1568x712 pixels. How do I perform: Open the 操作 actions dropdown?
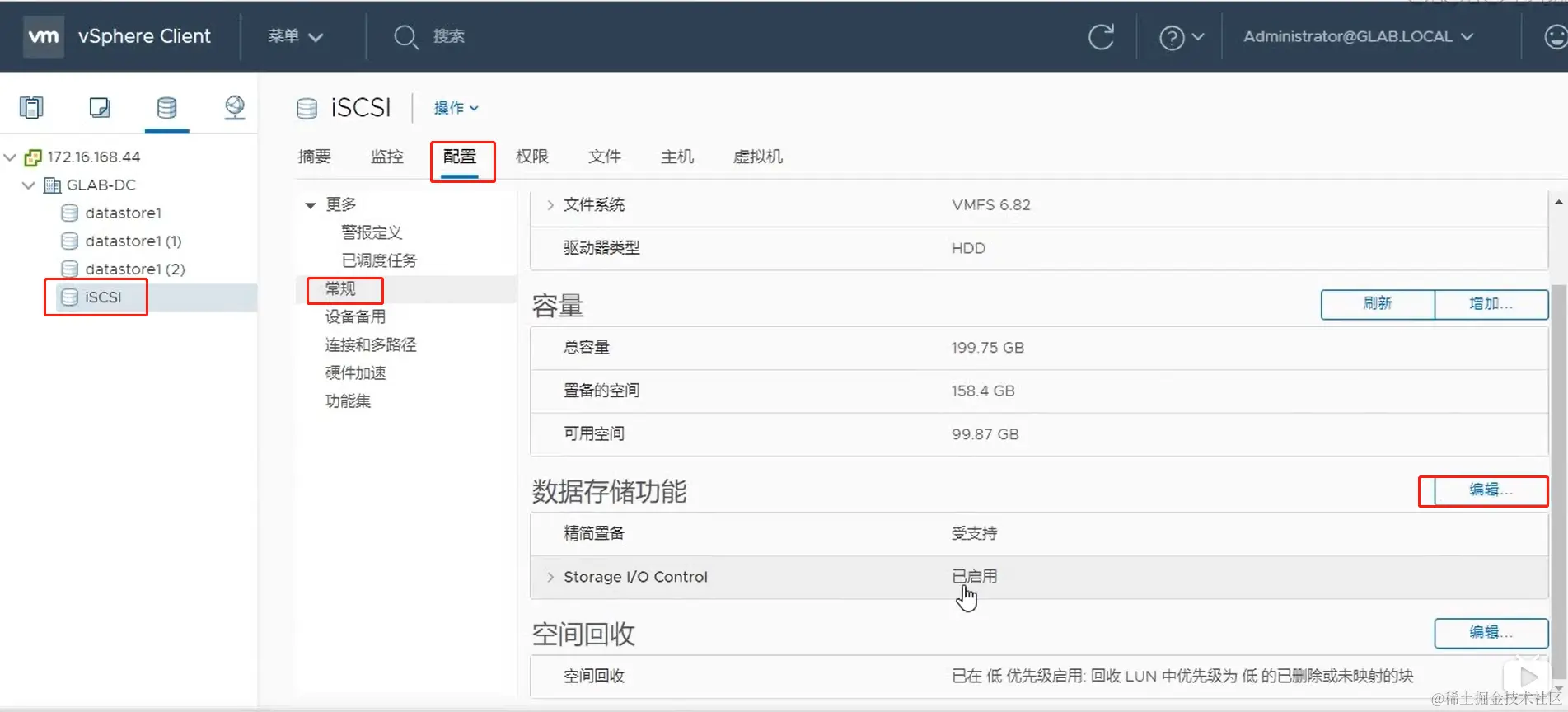coord(456,108)
